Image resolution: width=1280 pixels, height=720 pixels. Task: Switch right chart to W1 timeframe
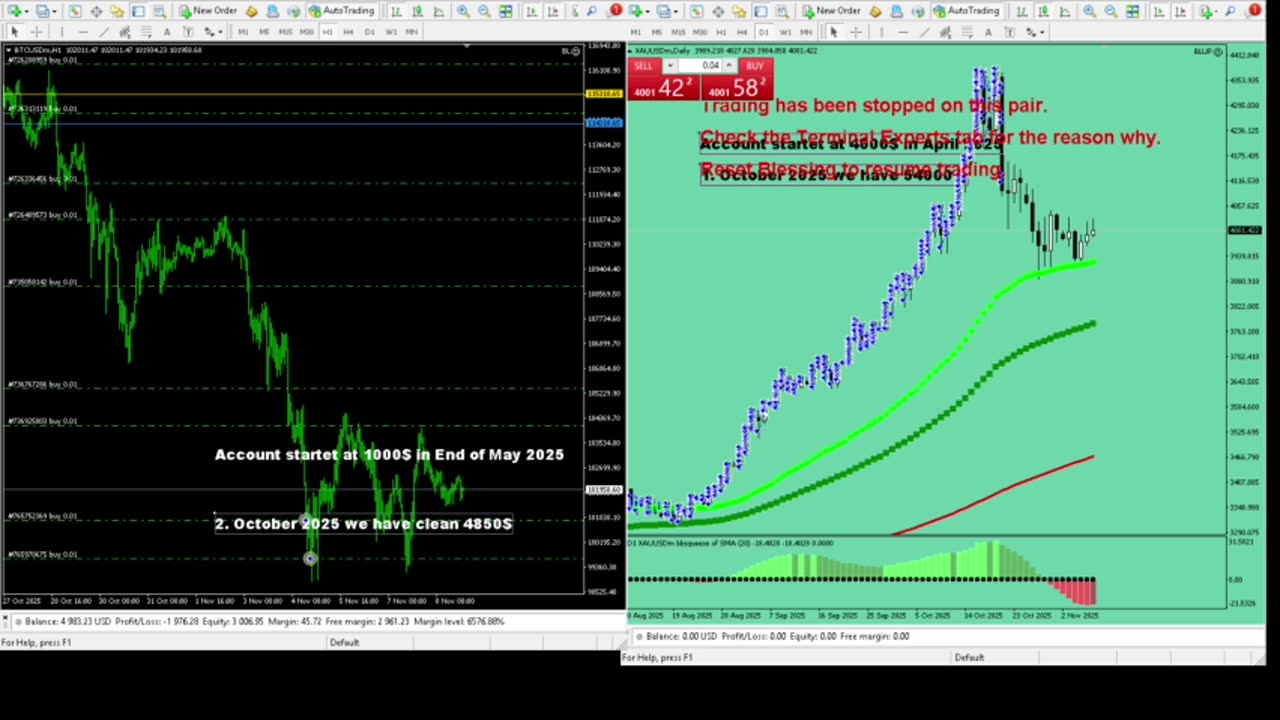(x=786, y=32)
